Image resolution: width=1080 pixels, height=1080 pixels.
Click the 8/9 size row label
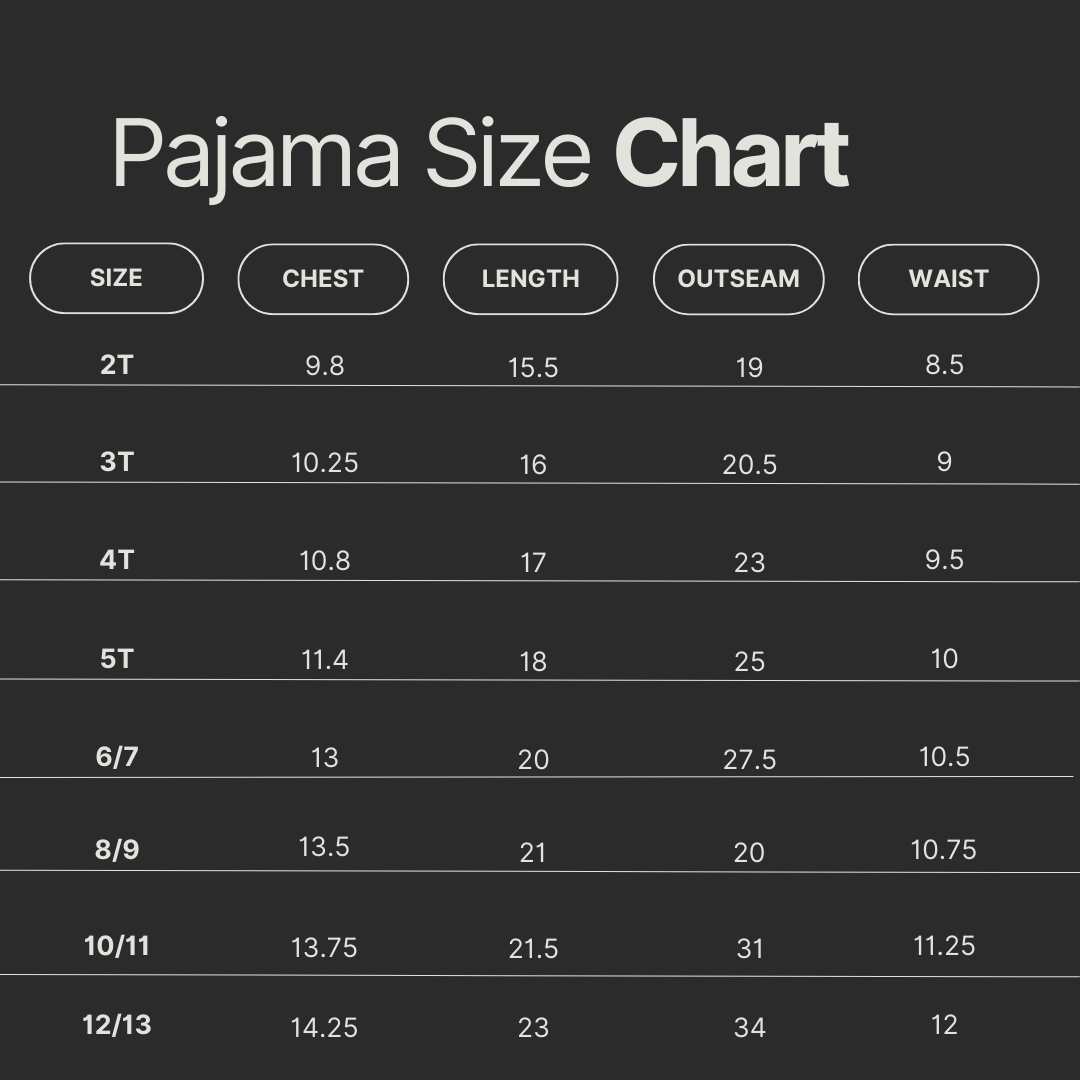click(x=117, y=850)
